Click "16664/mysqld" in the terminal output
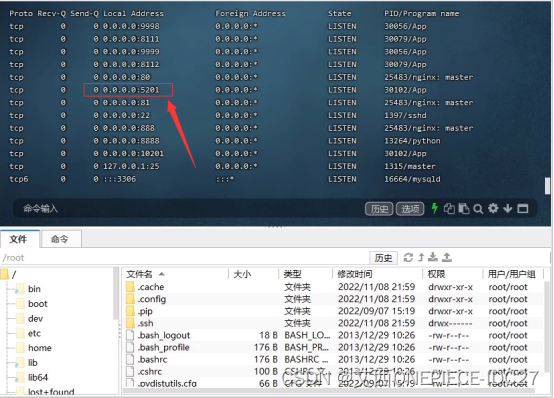 pyautogui.click(x=412, y=179)
